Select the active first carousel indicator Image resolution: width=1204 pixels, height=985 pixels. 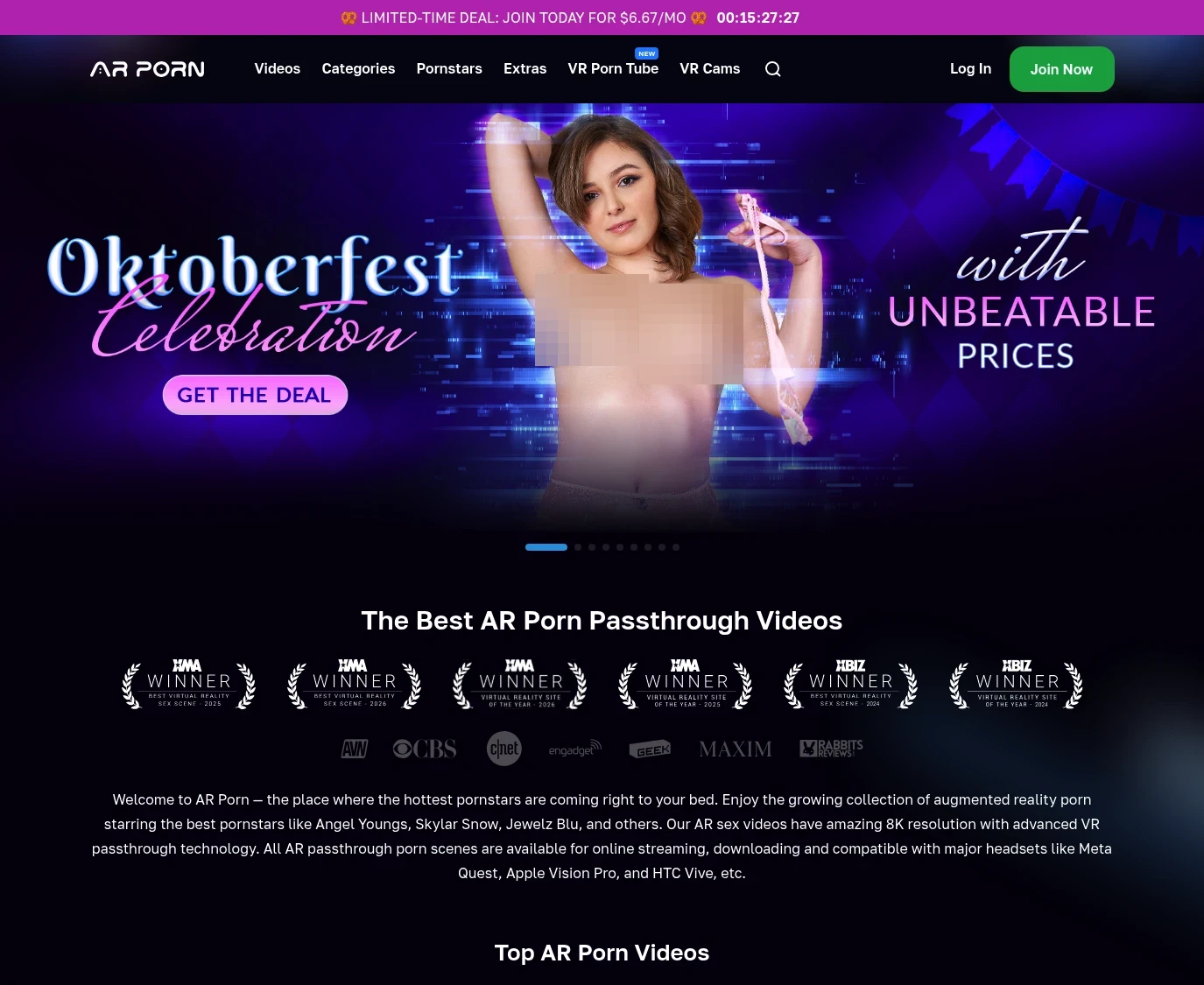click(x=546, y=547)
